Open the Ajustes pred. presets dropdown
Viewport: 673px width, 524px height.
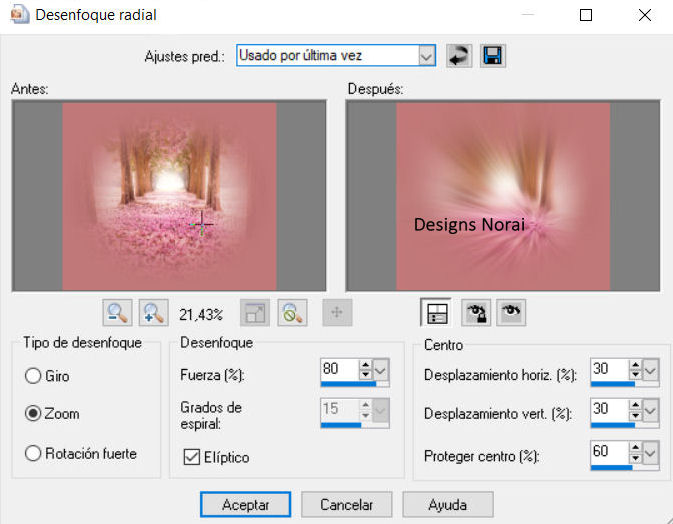pyautogui.click(x=426, y=56)
